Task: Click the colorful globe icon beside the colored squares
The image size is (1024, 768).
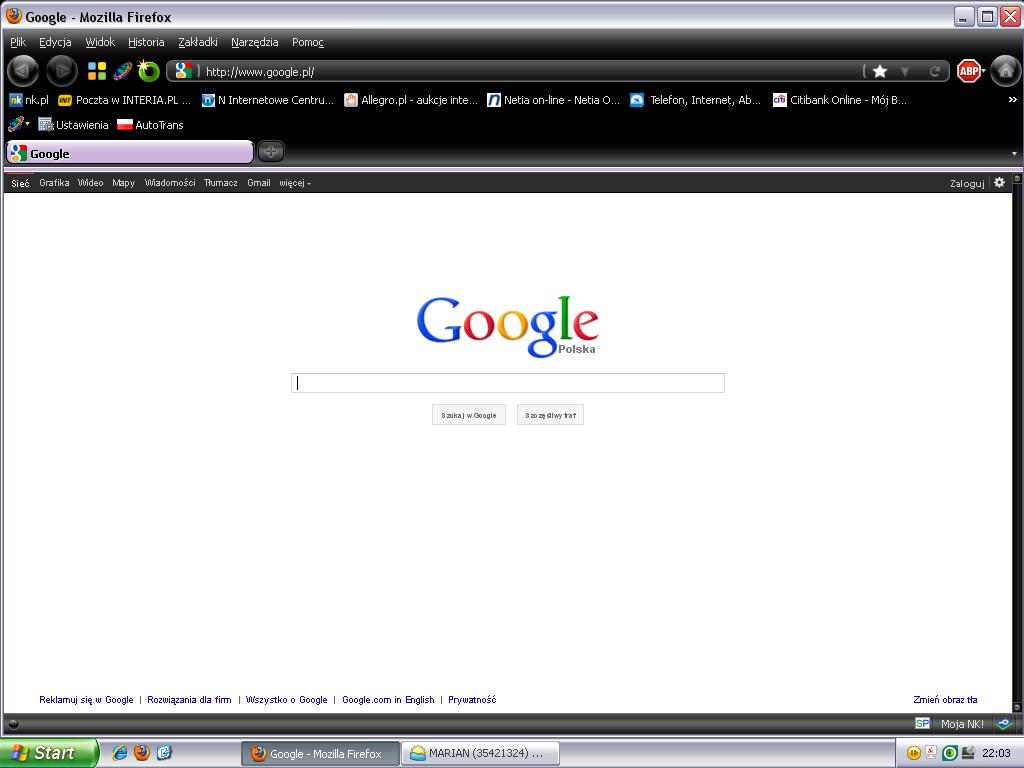Action: (x=122, y=71)
